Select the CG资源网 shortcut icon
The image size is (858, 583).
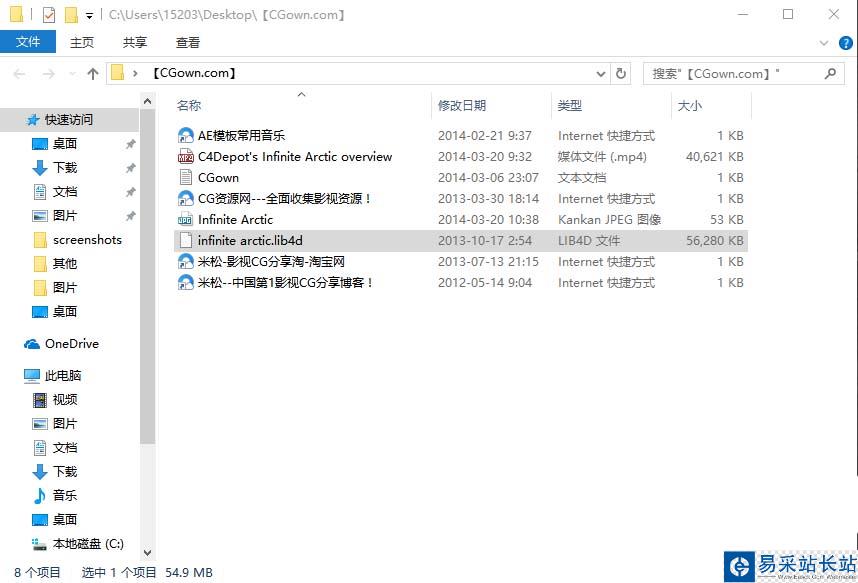[x=186, y=198]
